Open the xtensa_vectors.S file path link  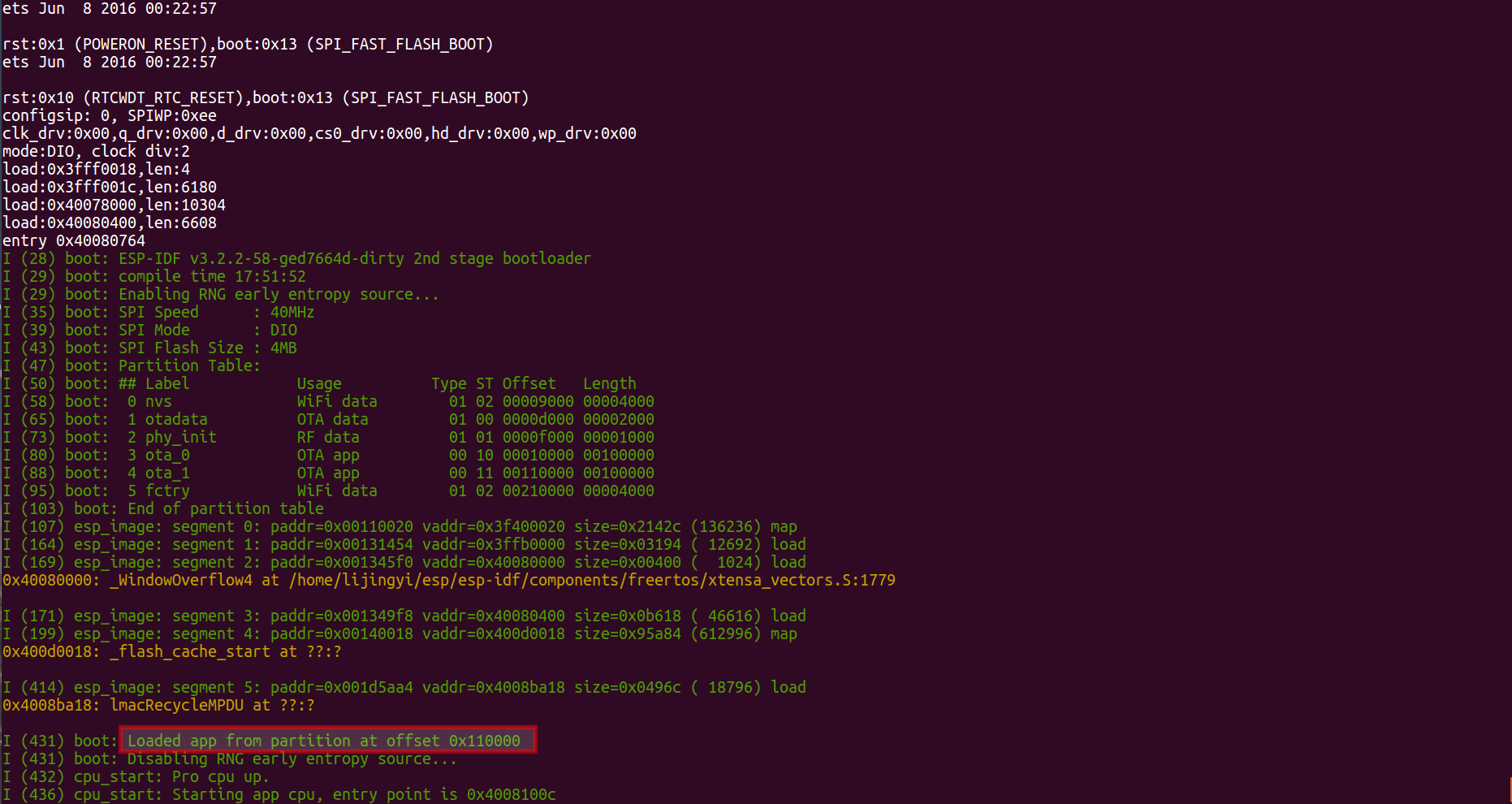[592, 581]
